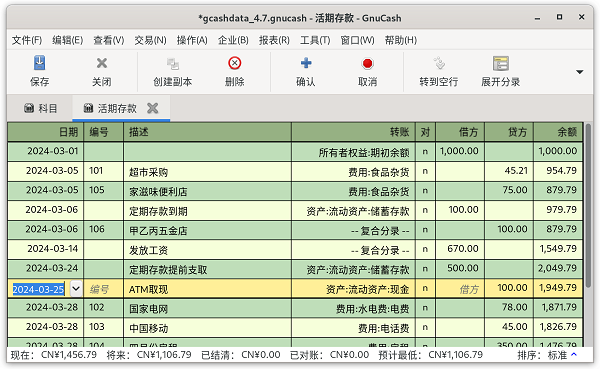Viewport: 600px width, 369px height.
Task: Select the 中国移动 description cell
Action: (207, 327)
